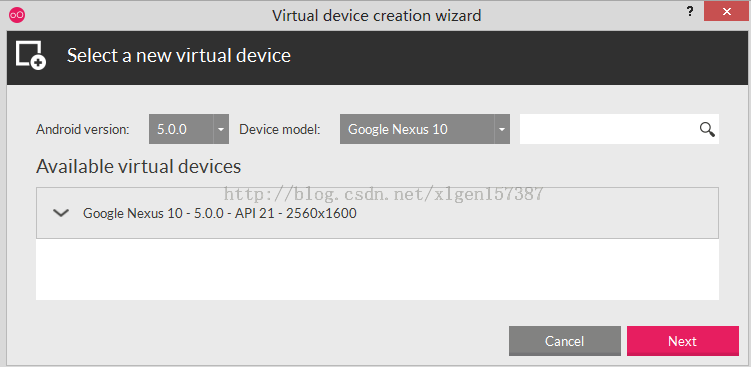Click the "Available virtual devices" heading
751x367 pixels.
(x=138, y=167)
